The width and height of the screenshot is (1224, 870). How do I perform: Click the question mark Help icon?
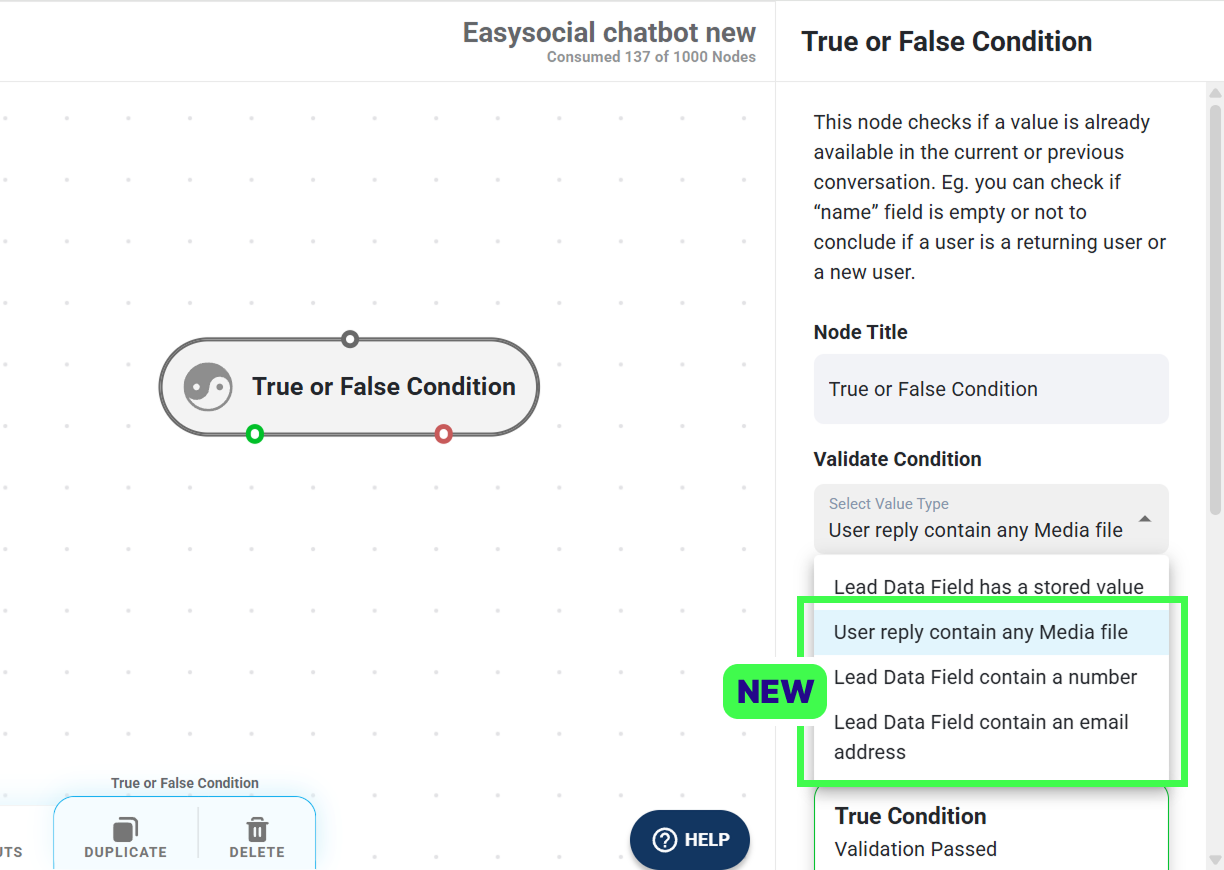pyautogui.click(x=665, y=840)
